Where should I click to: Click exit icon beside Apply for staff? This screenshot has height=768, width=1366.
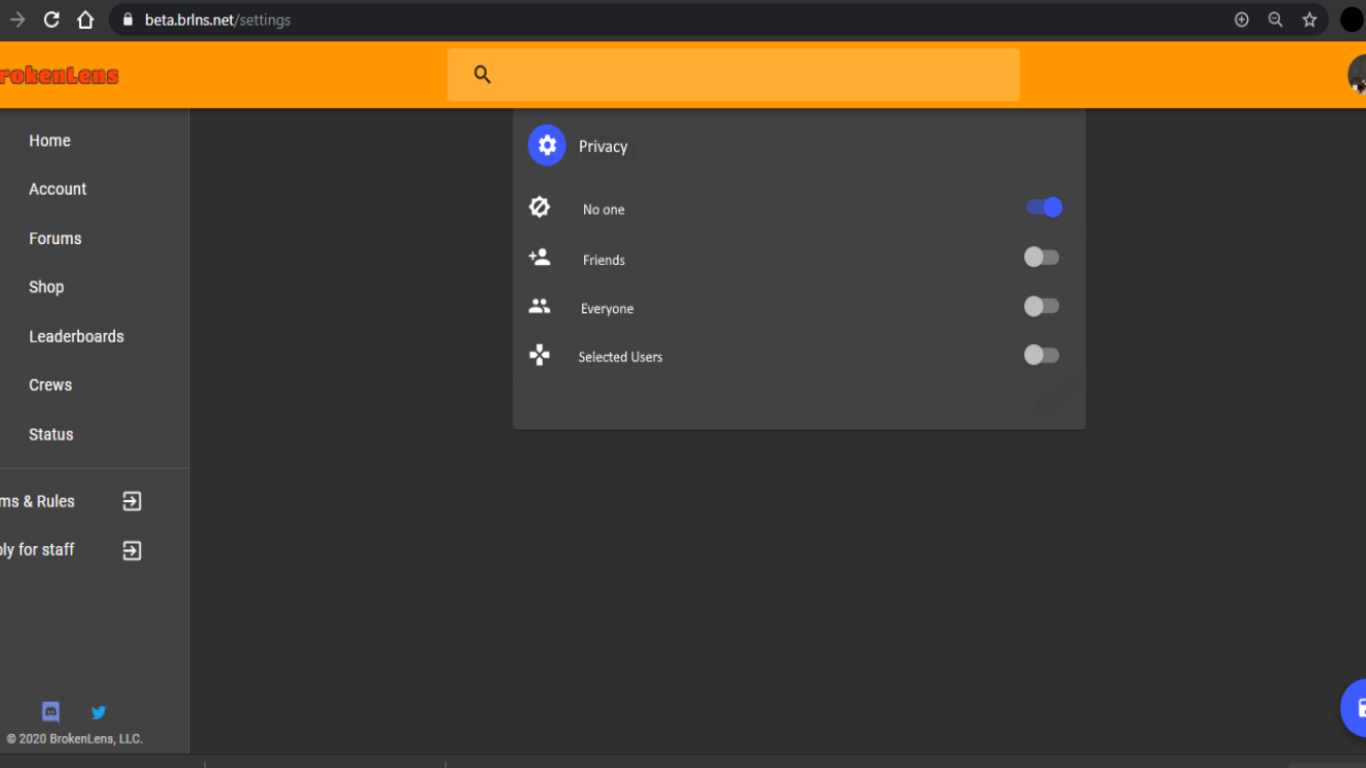click(132, 550)
